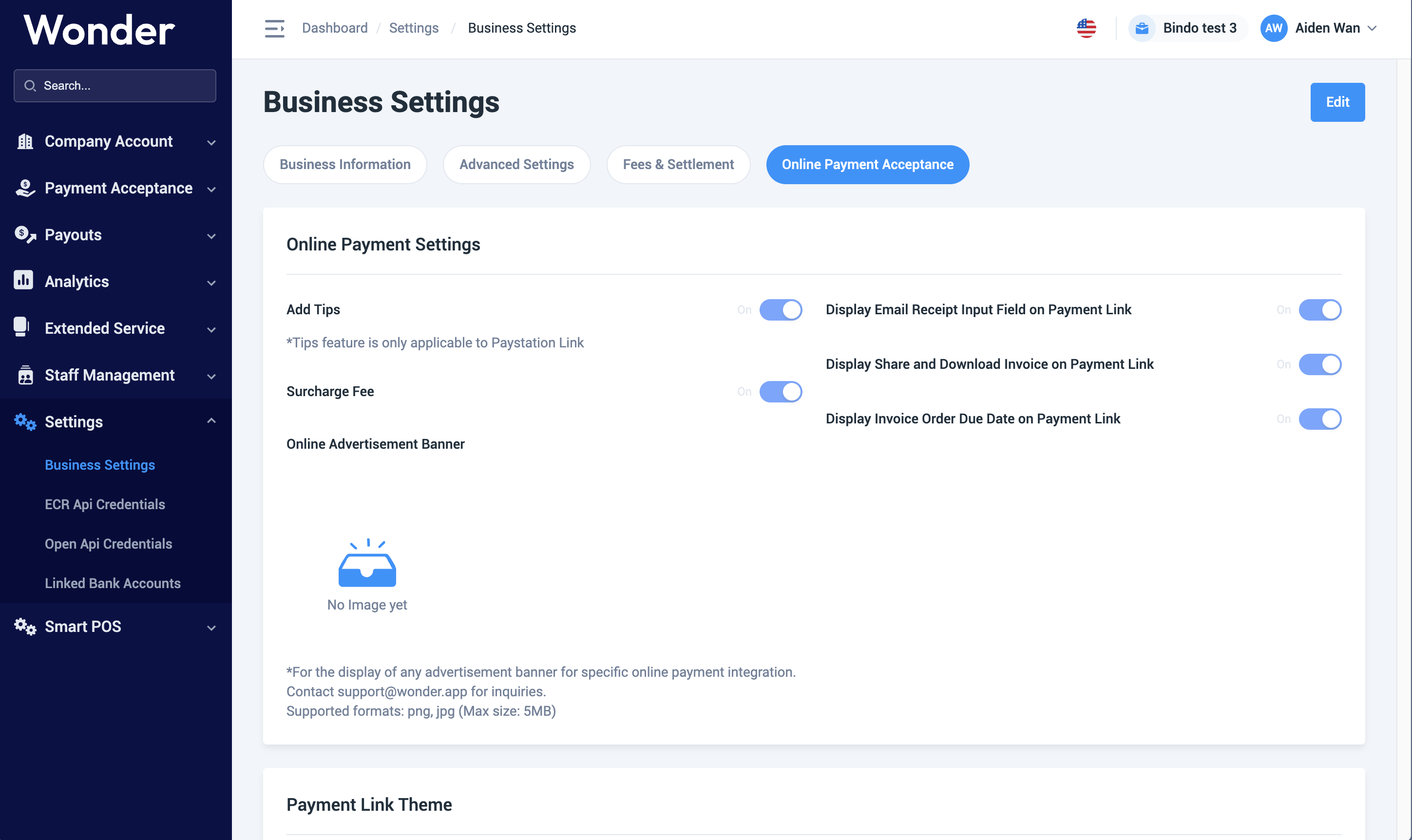Toggle Display Invoice Order Due Date switch
1412x840 pixels.
[1320, 419]
